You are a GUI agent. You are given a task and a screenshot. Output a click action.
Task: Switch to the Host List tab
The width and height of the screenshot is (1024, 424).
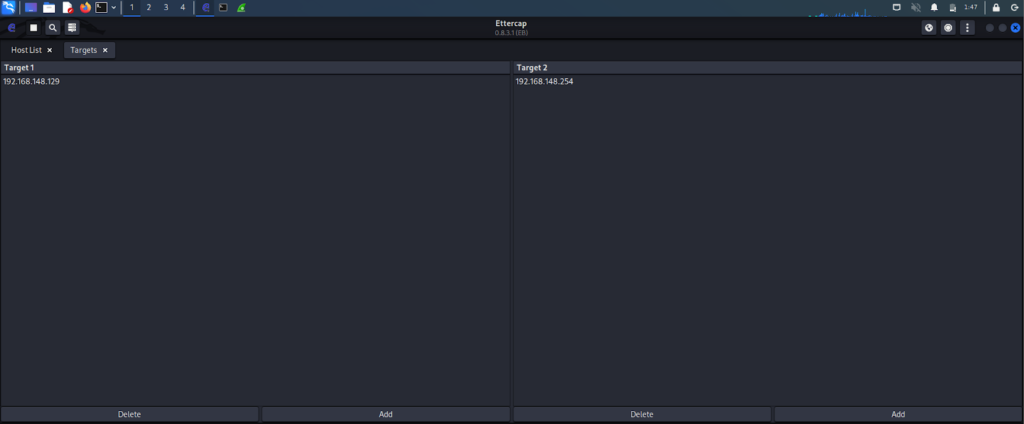click(x=26, y=50)
